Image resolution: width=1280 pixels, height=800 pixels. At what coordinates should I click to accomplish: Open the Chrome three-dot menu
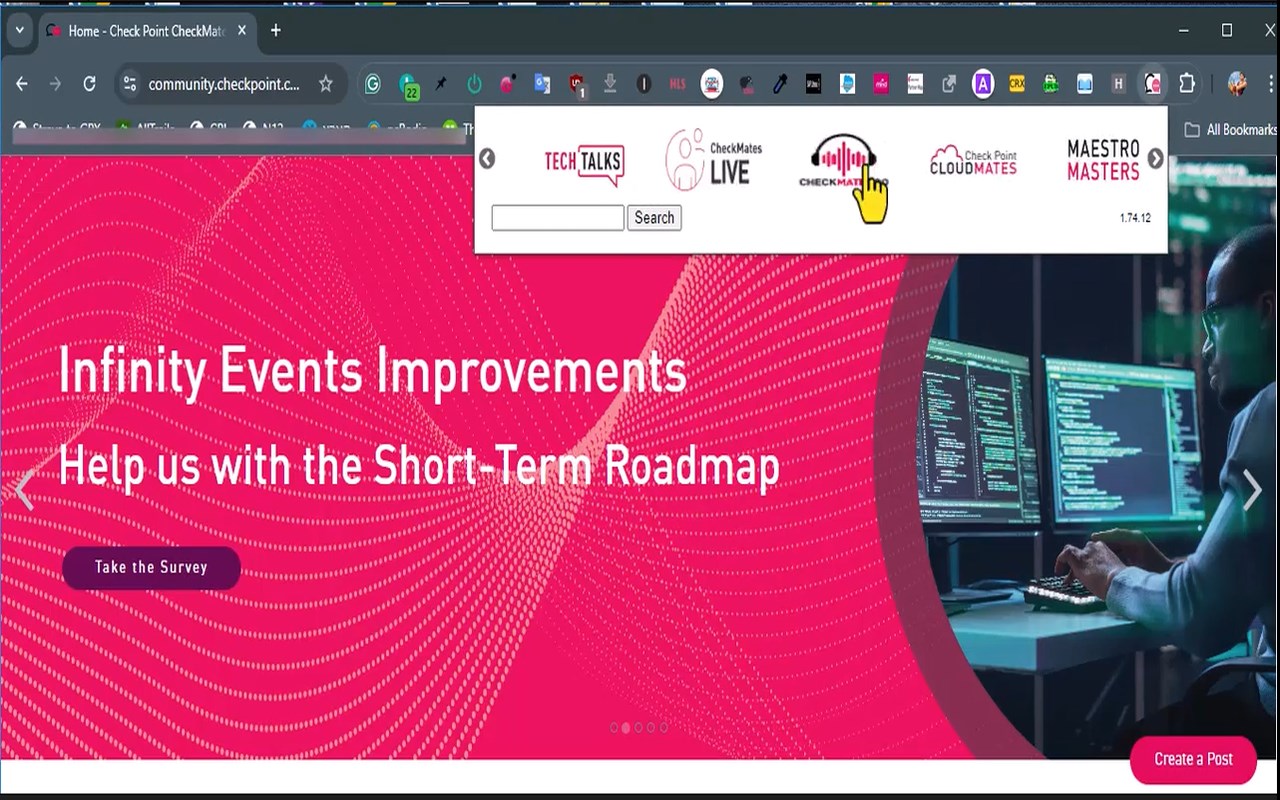(x=1271, y=84)
